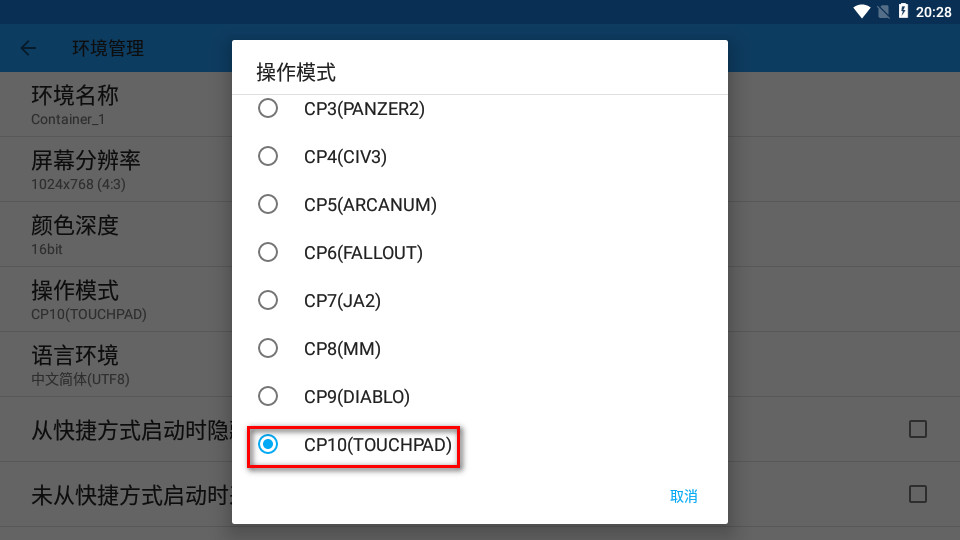Choose the CP6(FALLOUT) control mode
The image size is (960, 540).
tap(479, 252)
